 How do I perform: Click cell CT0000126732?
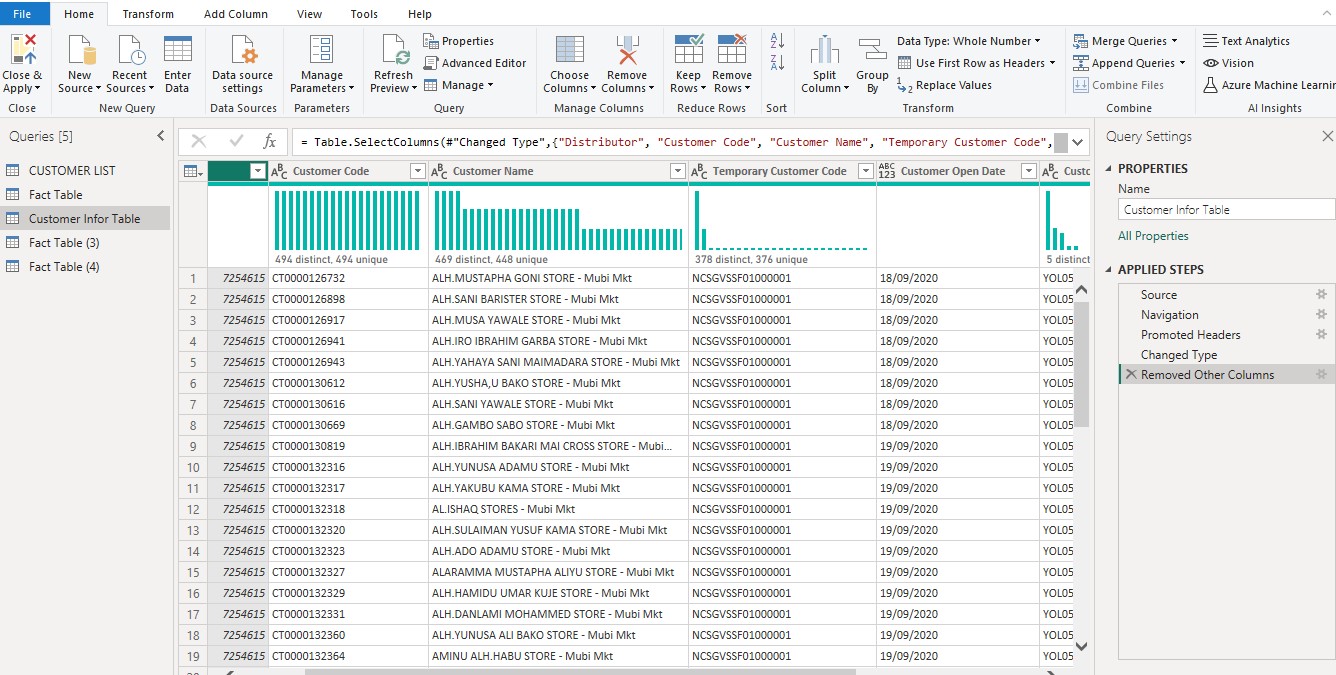348,278
